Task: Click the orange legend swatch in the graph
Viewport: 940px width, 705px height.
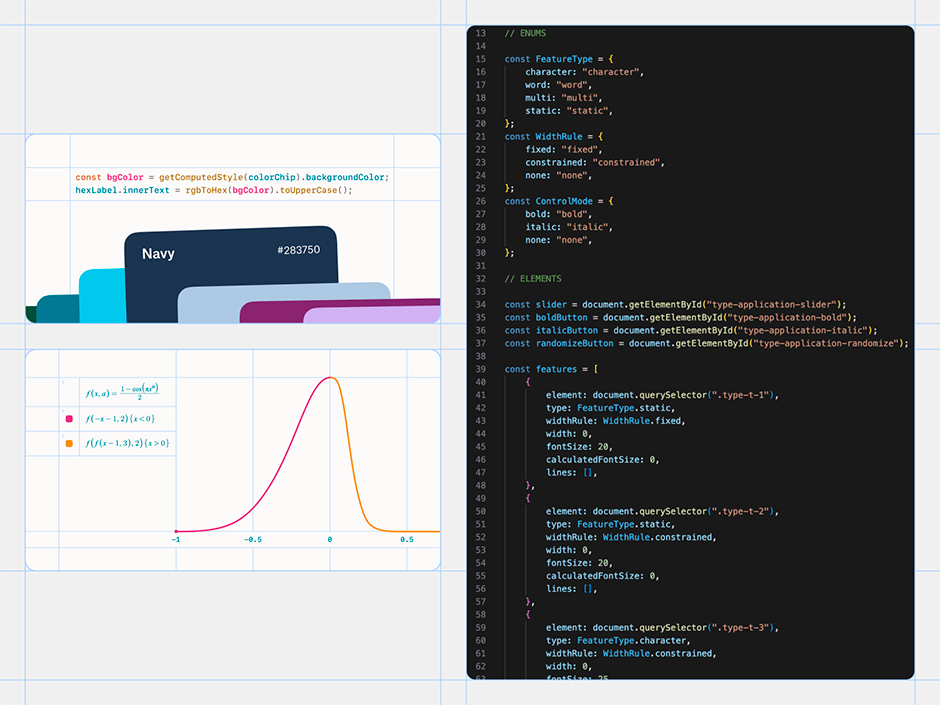Action: (x=69, y=443)
